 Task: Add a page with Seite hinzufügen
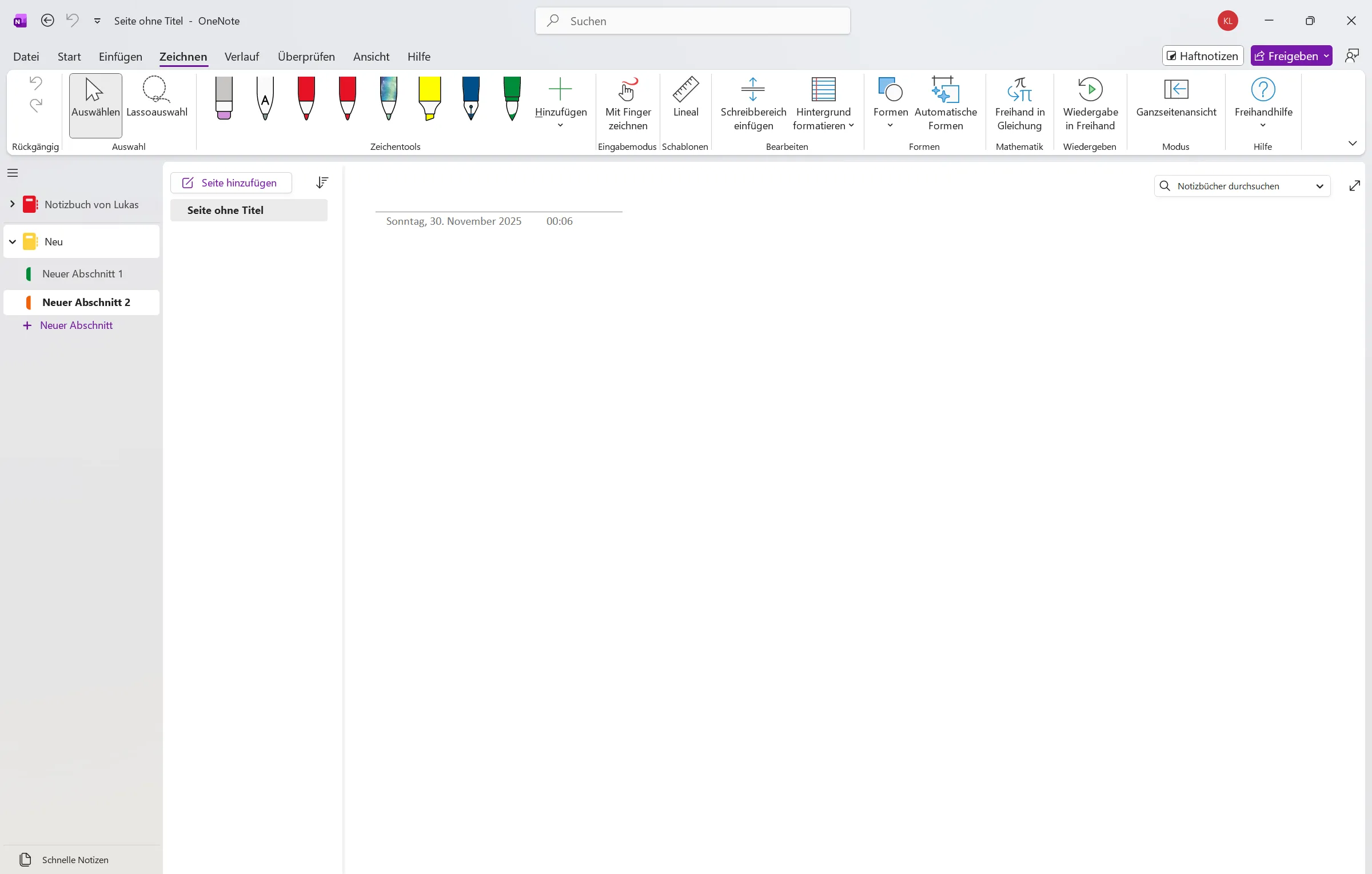pyautogui.click(x=230, y=182)
